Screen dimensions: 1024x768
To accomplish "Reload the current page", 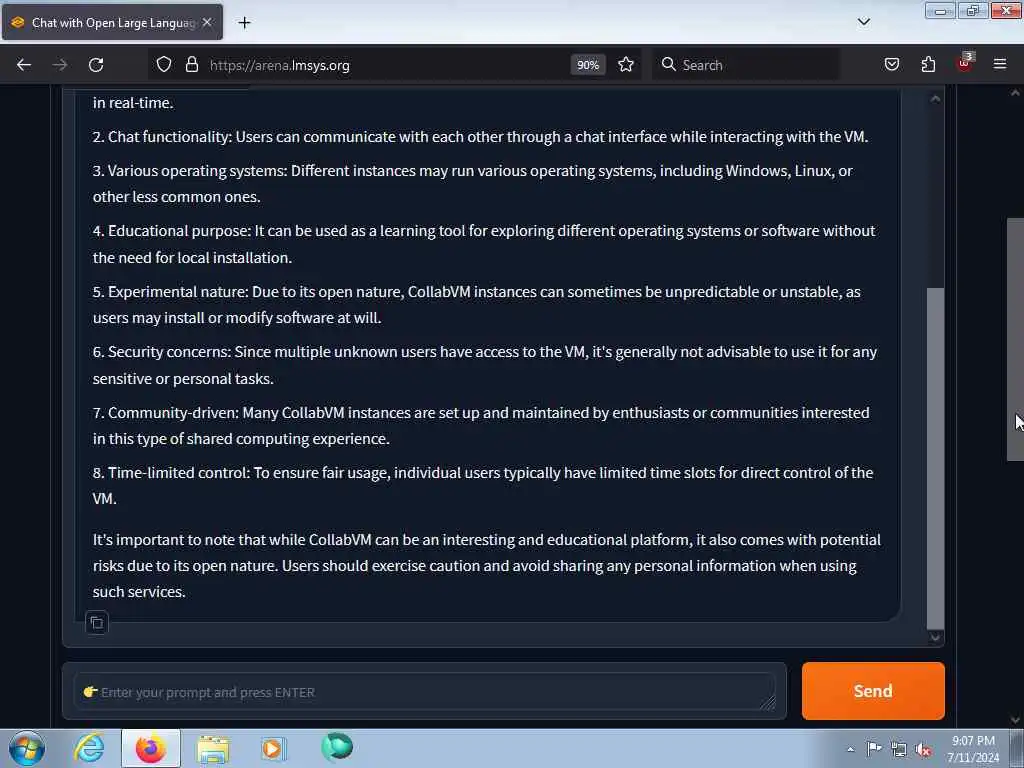I will point(96,65).
